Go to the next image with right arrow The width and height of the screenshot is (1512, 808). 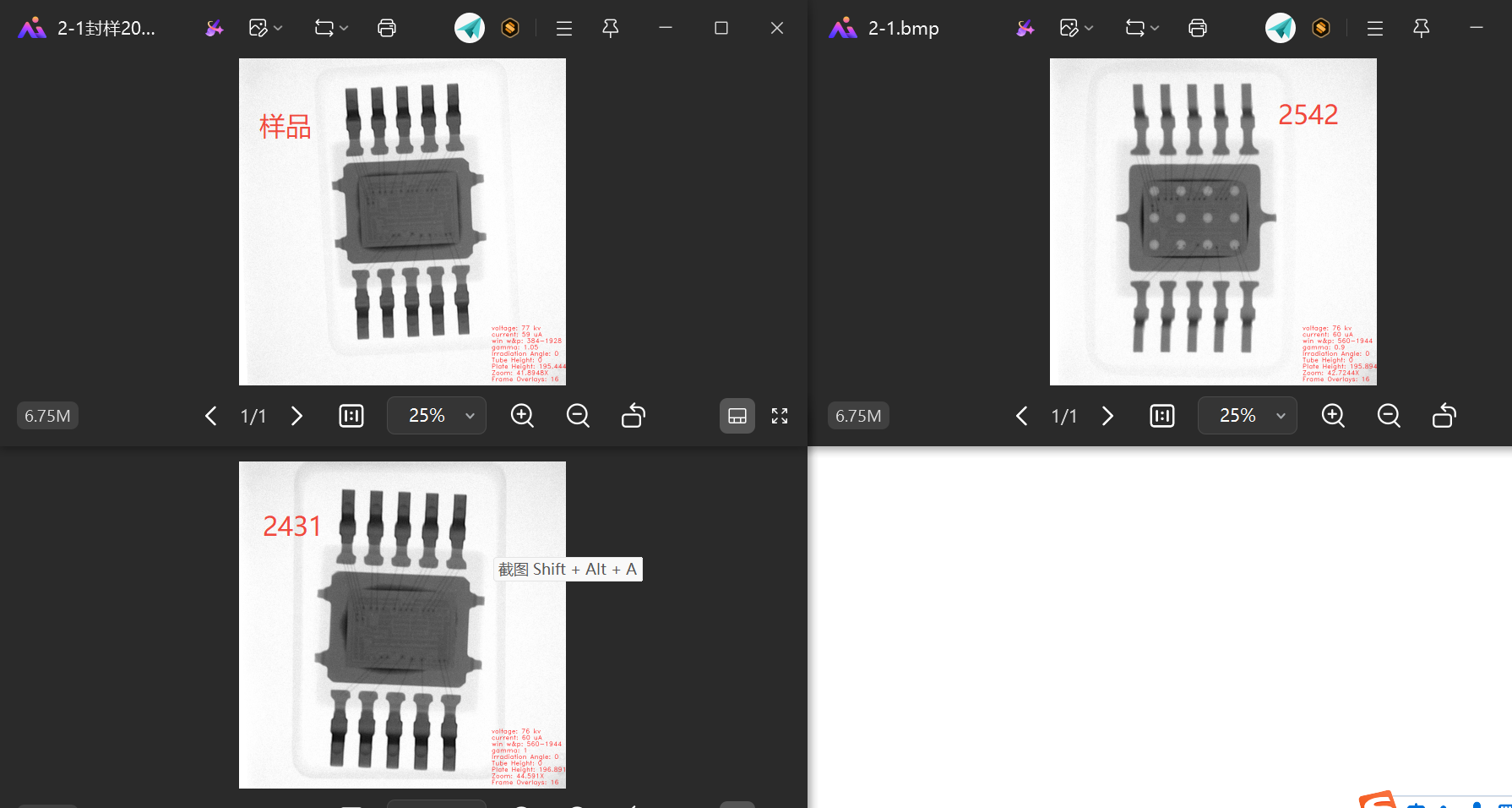tap(296, 416)
